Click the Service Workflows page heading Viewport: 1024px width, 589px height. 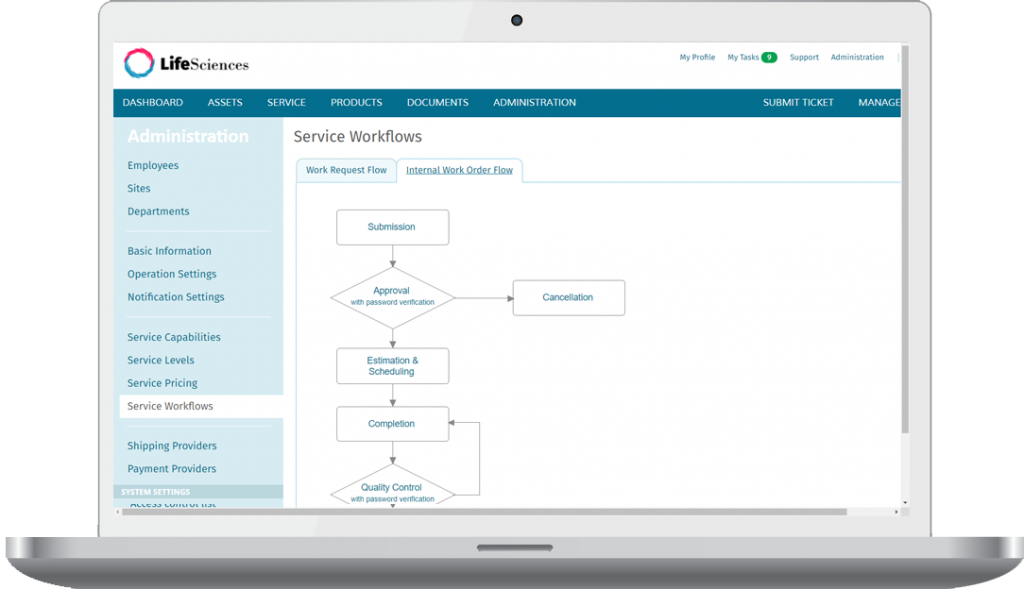tap(357, 136)
